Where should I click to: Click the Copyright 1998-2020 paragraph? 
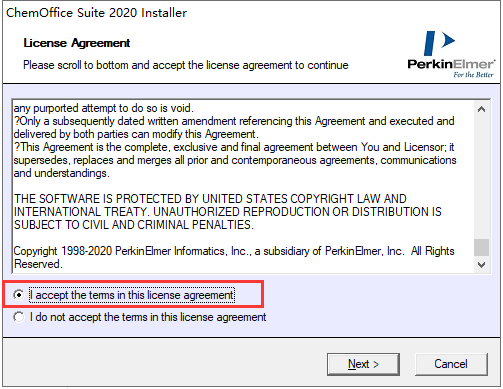click(x=234, y=257)
